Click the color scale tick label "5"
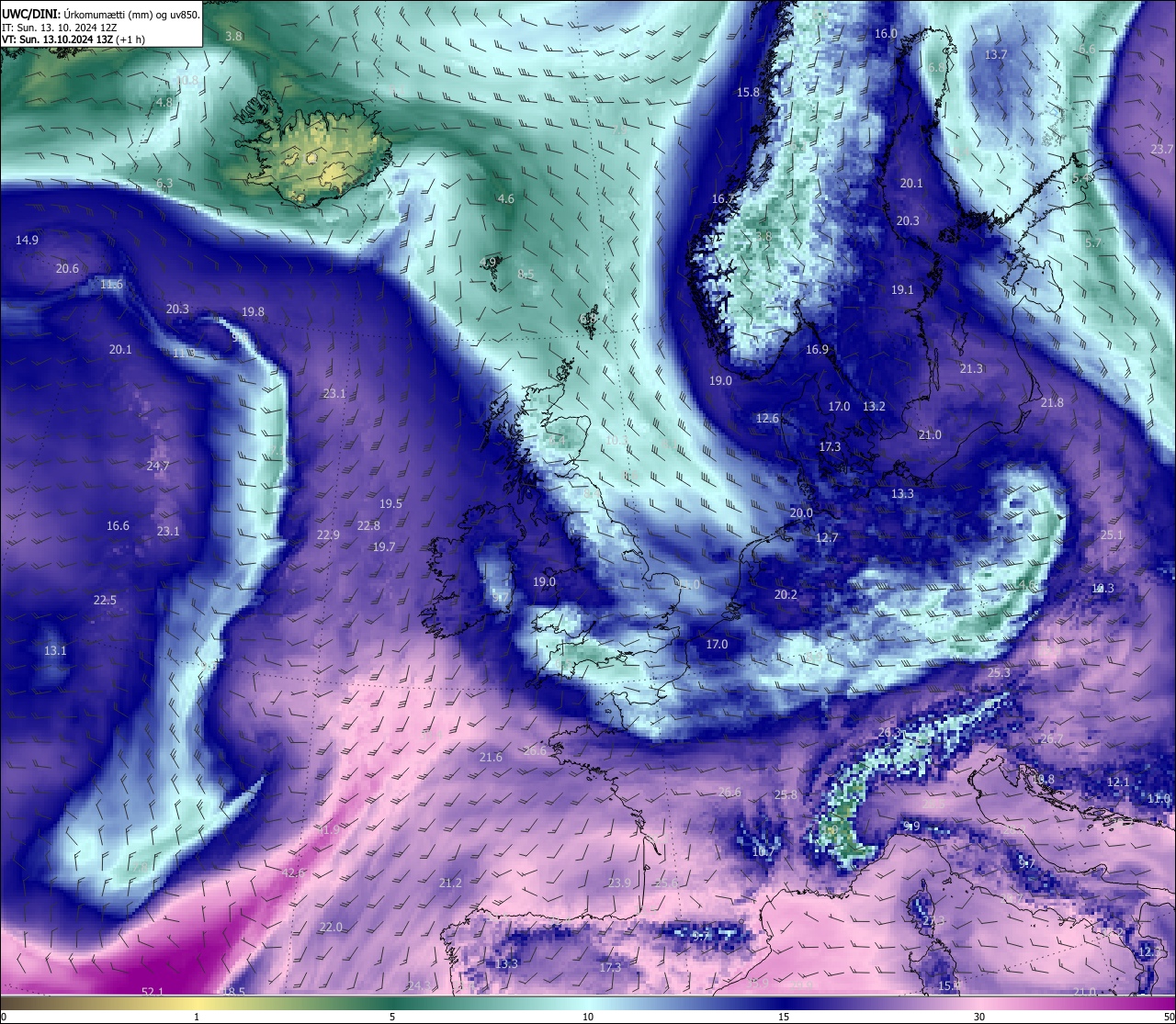Screen dimensions: 1176x1024 tap(392, 1017)
